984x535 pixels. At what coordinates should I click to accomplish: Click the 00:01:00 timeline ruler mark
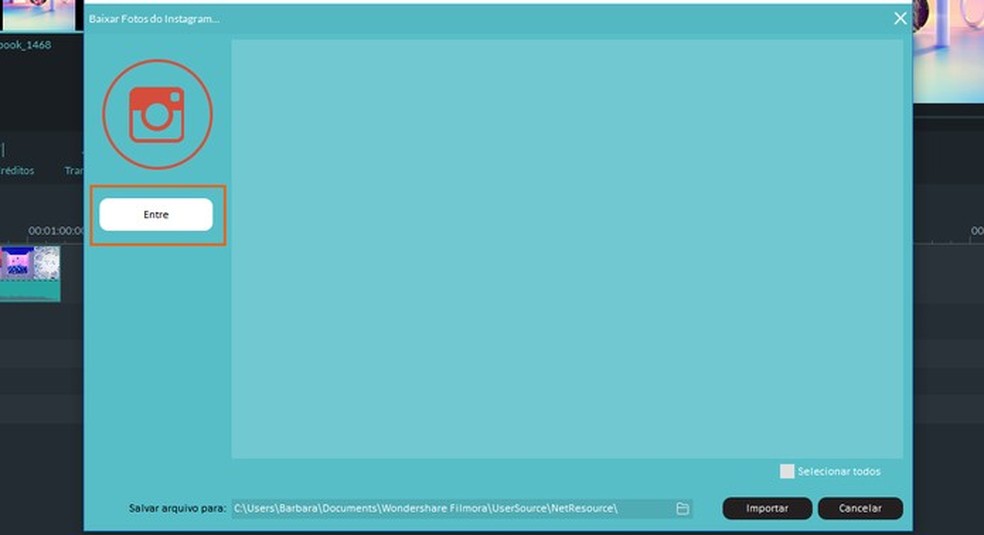[x=55, y=231]
